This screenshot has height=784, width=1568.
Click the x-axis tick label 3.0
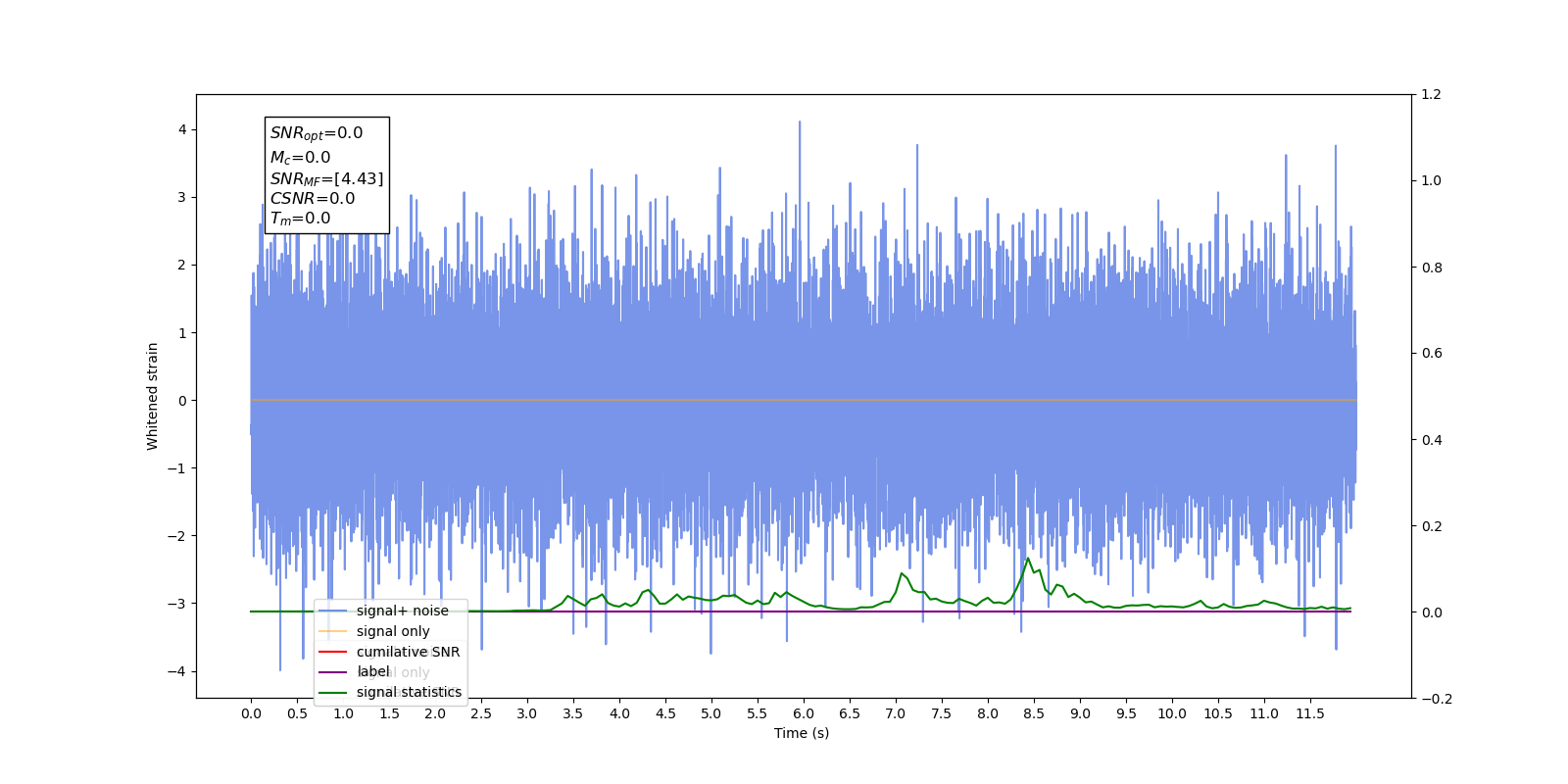(527, 713)
